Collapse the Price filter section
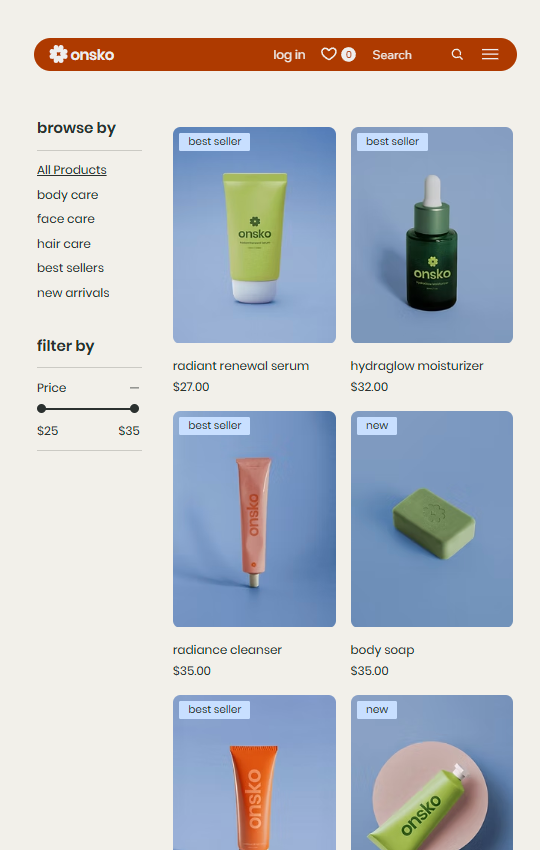This screenshot has width=540, height=850. click(x=134, y=388)
